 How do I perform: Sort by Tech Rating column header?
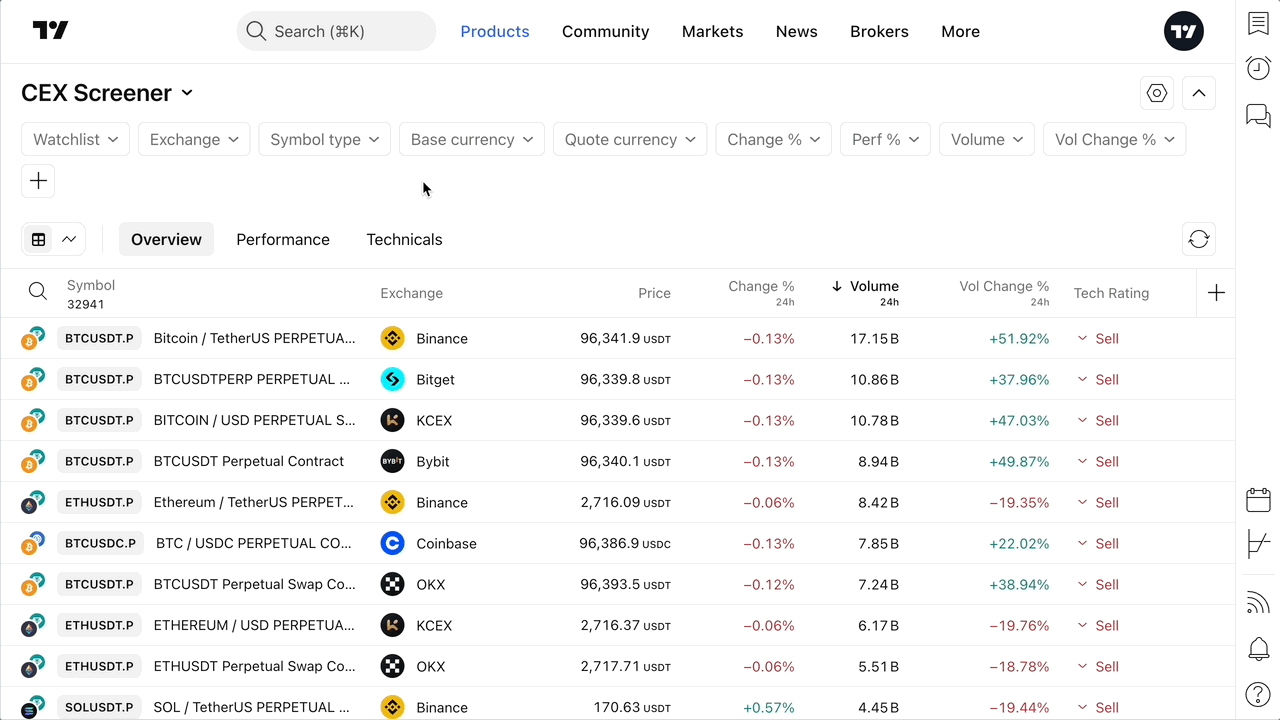point(1111,293)
